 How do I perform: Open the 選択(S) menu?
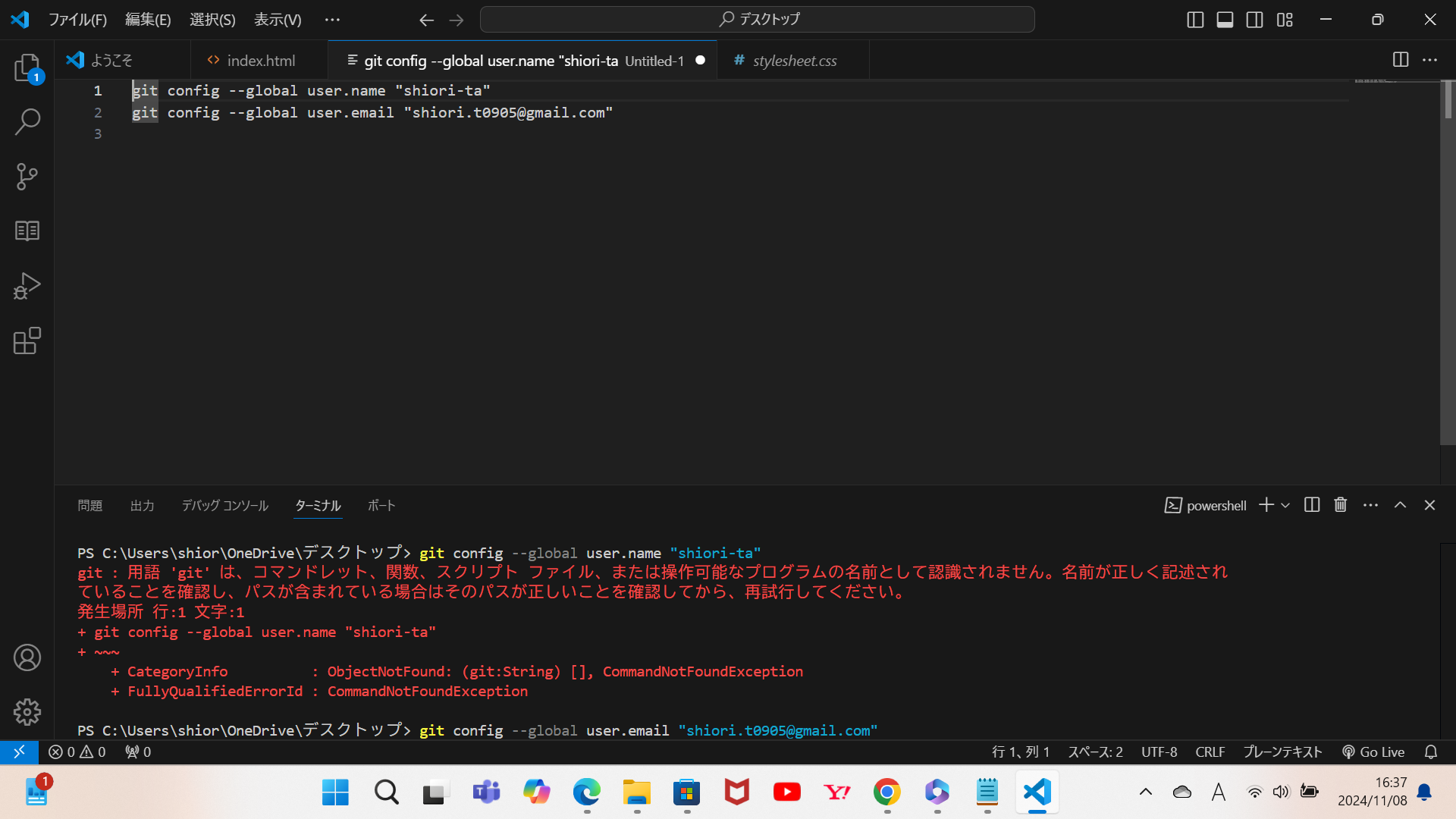tap(212, 20)
